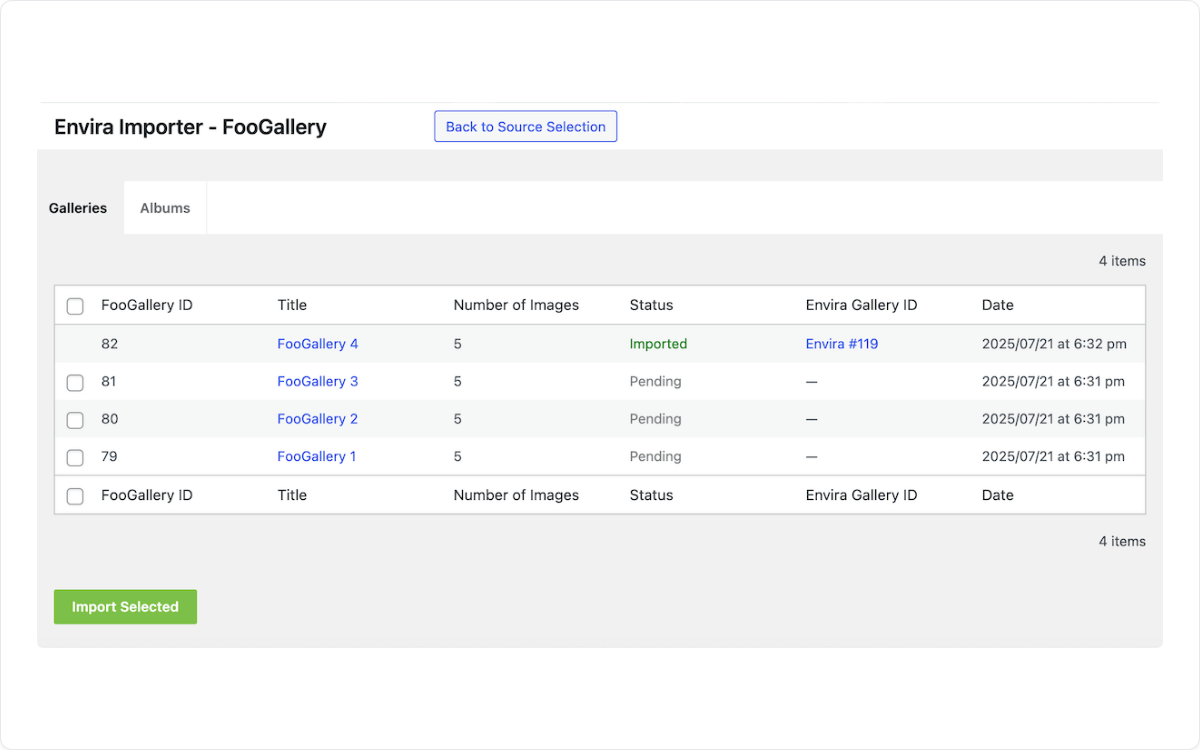Screen dimensions: 1200x750
Task: Click the 4 items count below table
Action: [x=1122, y=541]
